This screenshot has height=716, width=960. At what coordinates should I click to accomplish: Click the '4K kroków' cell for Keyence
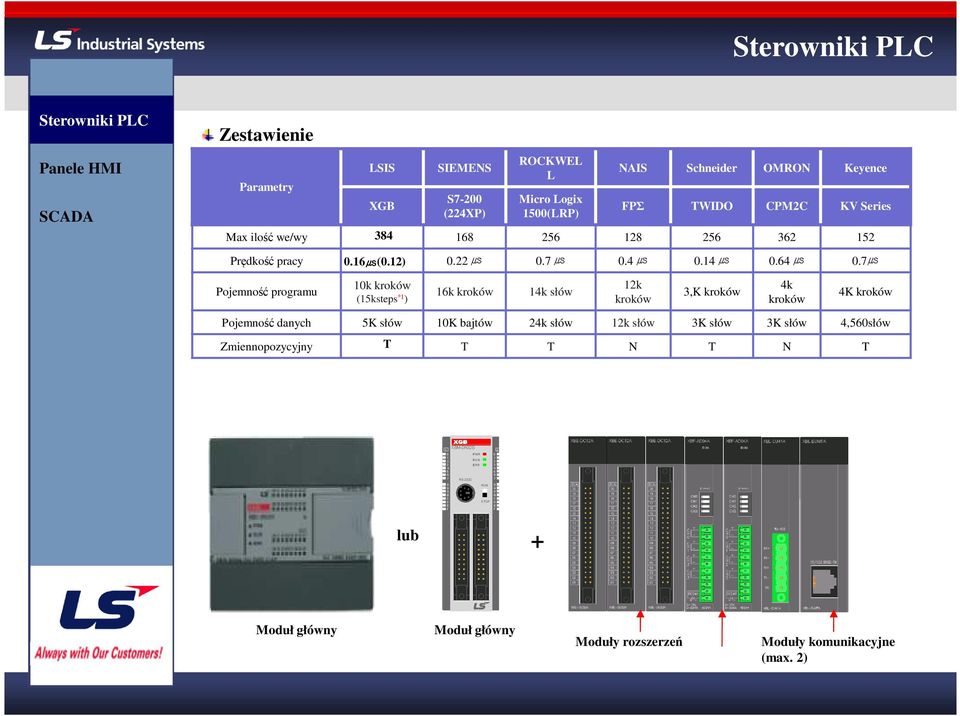[865, 292]
